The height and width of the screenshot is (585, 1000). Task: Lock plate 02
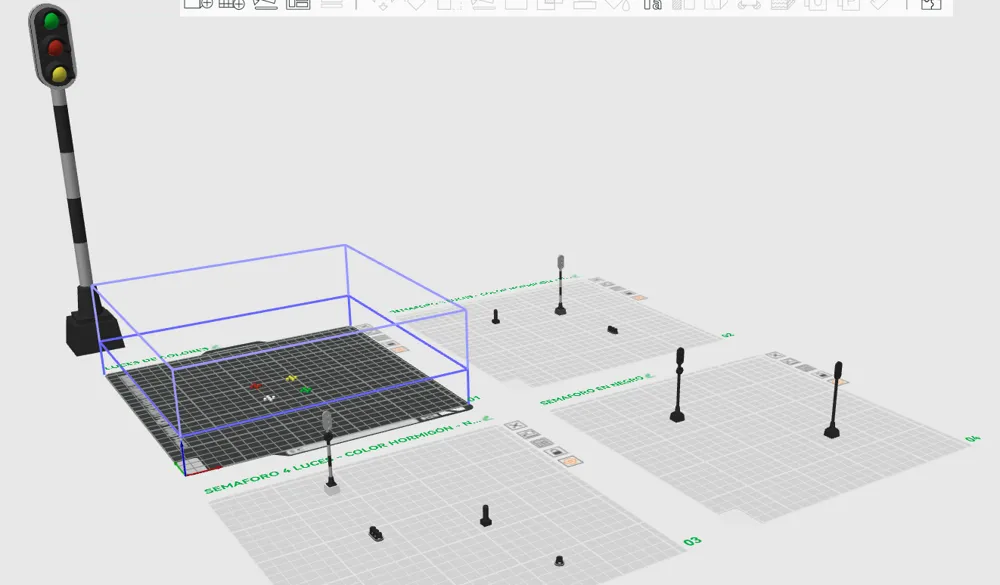(x=629, y=293)
